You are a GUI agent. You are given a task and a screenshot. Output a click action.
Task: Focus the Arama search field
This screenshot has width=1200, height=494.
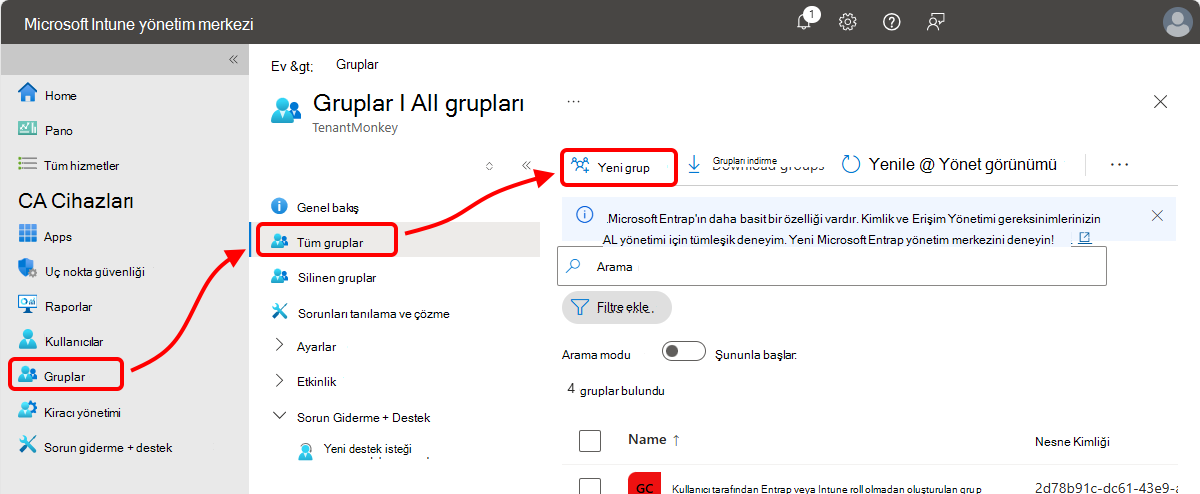click(832, 267)
